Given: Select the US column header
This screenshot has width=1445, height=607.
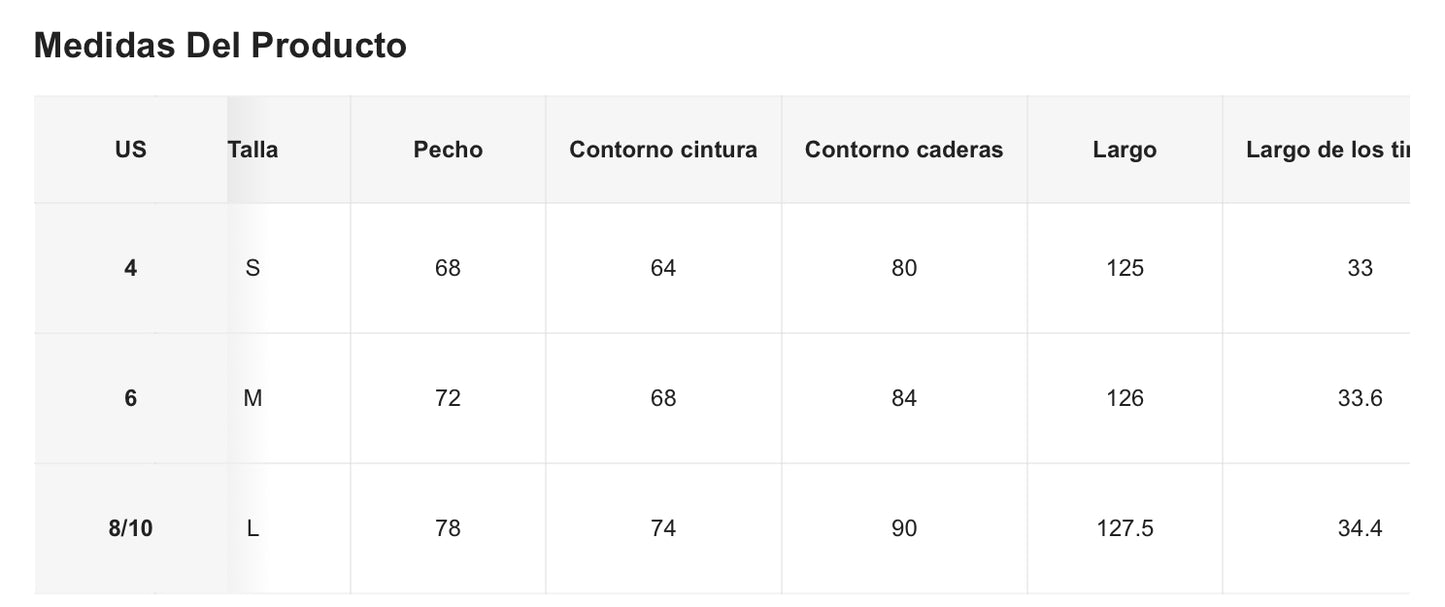Looking at the screenshot, I should (130, 150).
